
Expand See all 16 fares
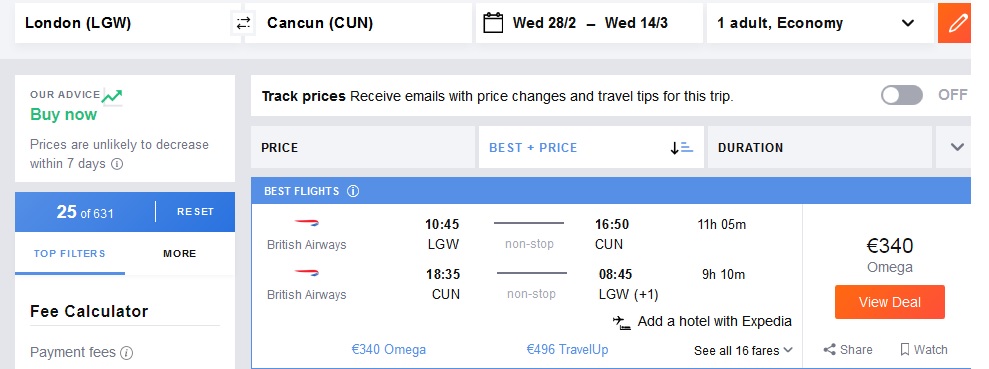744,350
